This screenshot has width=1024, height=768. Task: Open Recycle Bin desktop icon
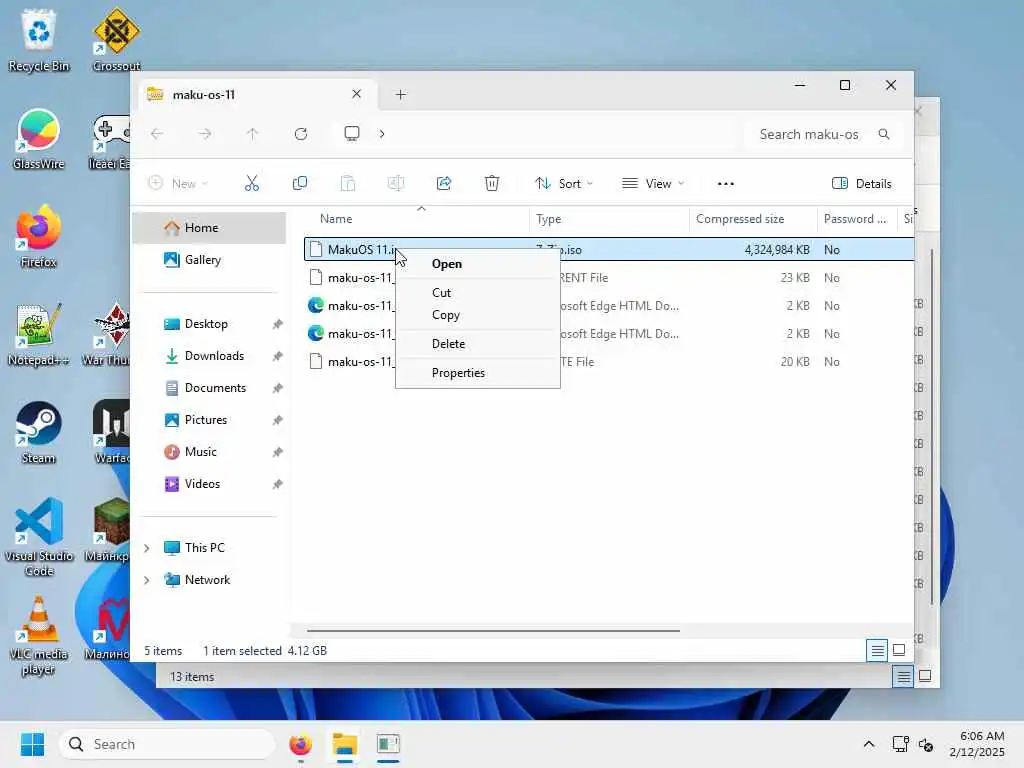[x=39, y=40]
